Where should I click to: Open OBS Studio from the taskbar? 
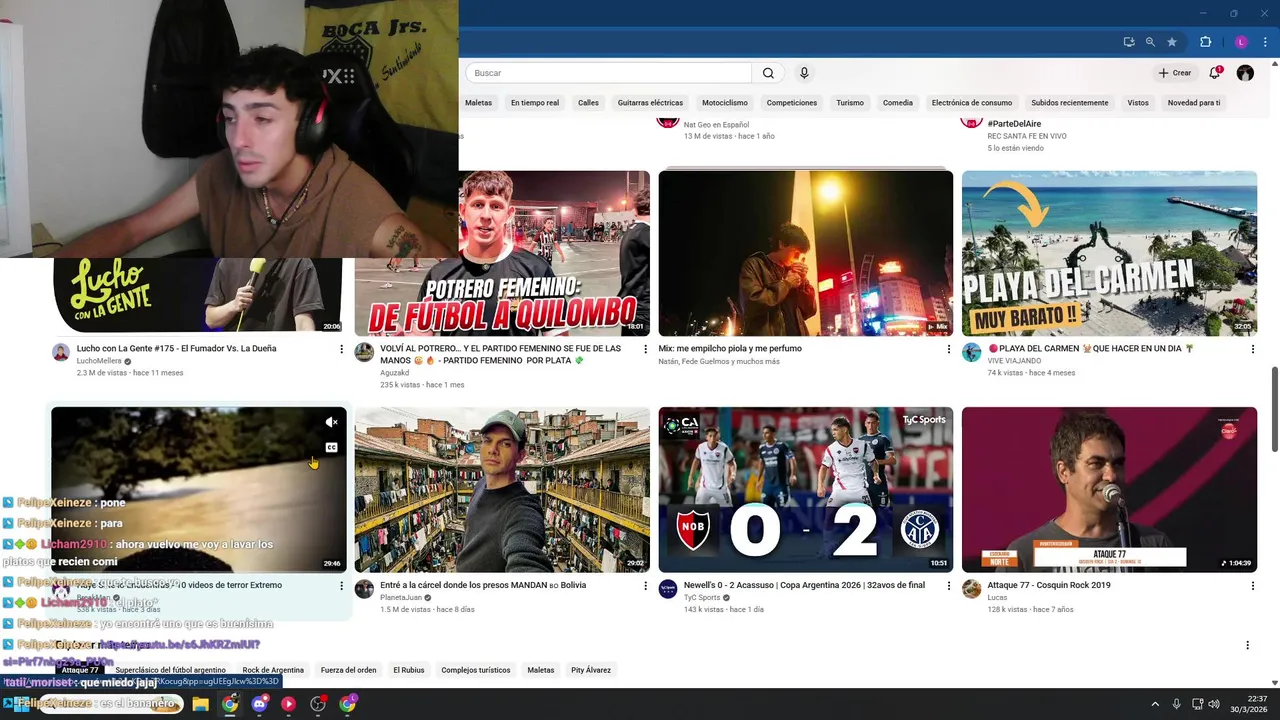pos(318,704)
